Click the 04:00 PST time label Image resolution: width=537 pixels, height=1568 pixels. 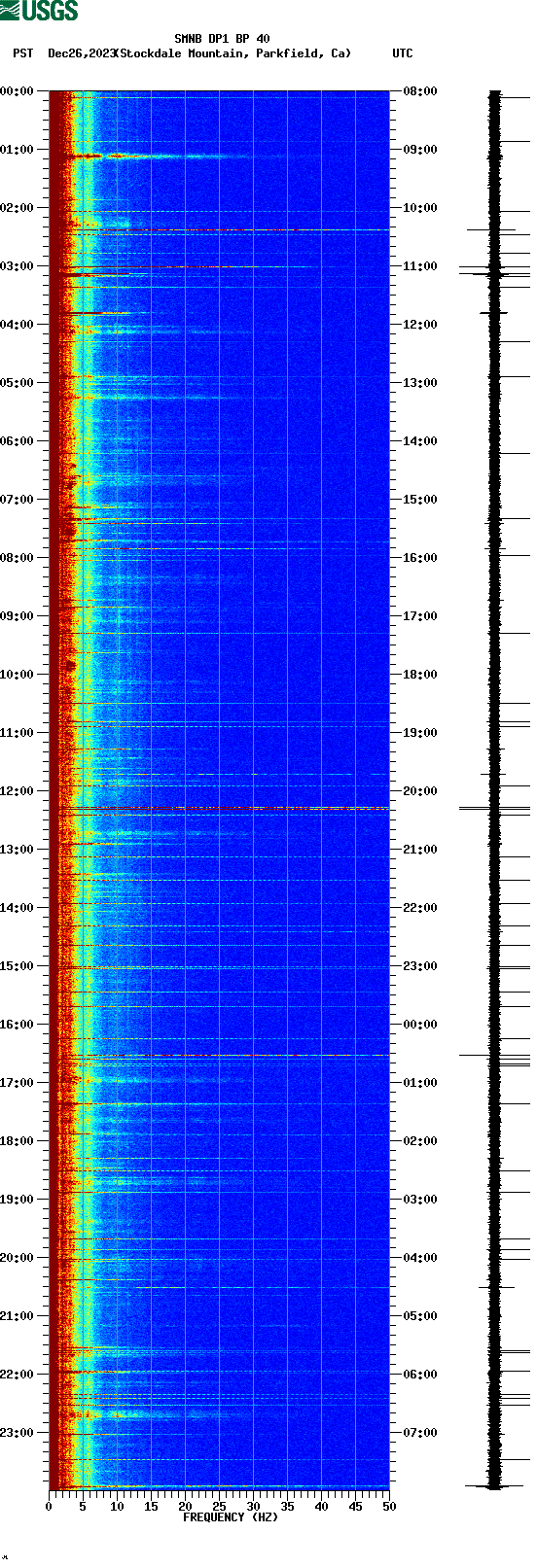[x=17, y=325]
